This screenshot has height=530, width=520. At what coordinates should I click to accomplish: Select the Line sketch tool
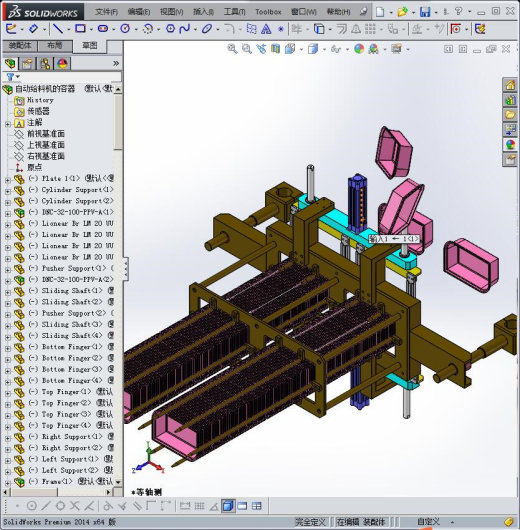58,29
